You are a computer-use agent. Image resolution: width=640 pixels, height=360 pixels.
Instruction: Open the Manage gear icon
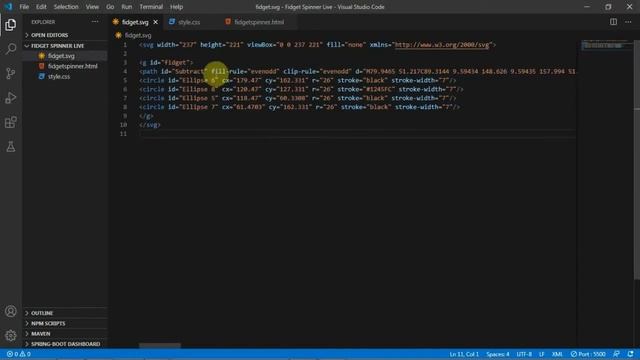(11, 336)
